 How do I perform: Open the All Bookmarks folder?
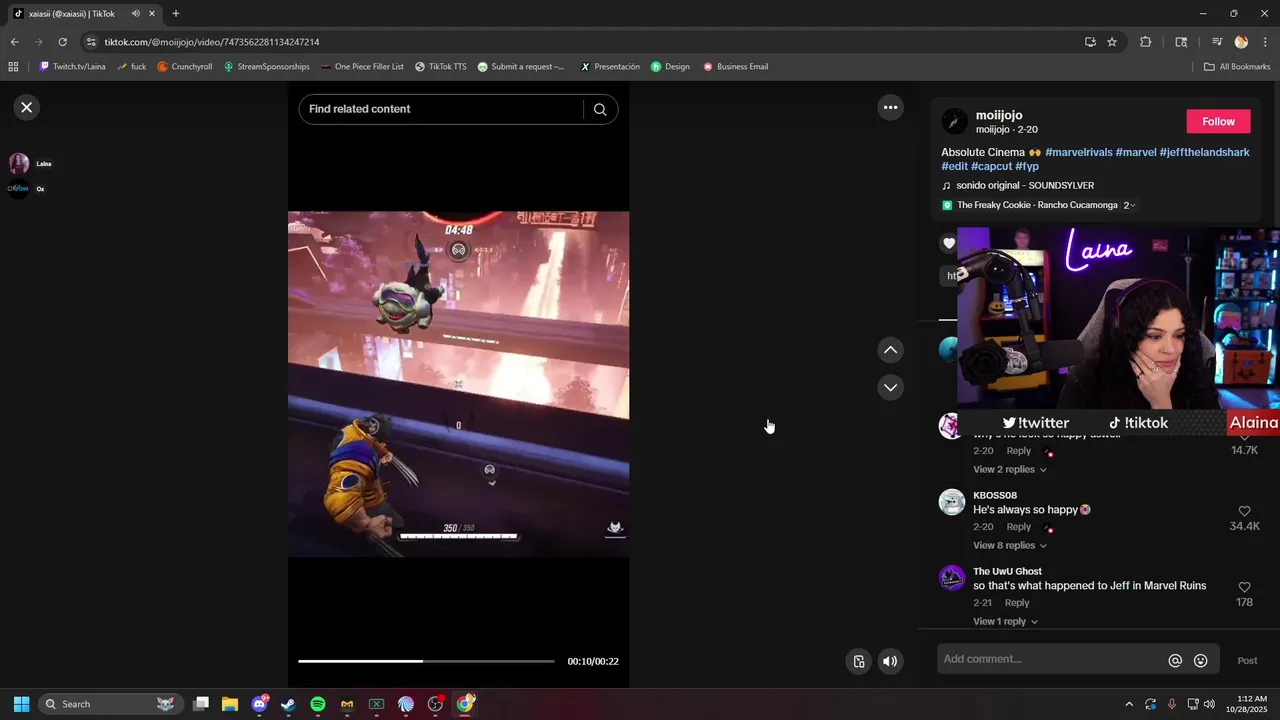coord(1237,67)
